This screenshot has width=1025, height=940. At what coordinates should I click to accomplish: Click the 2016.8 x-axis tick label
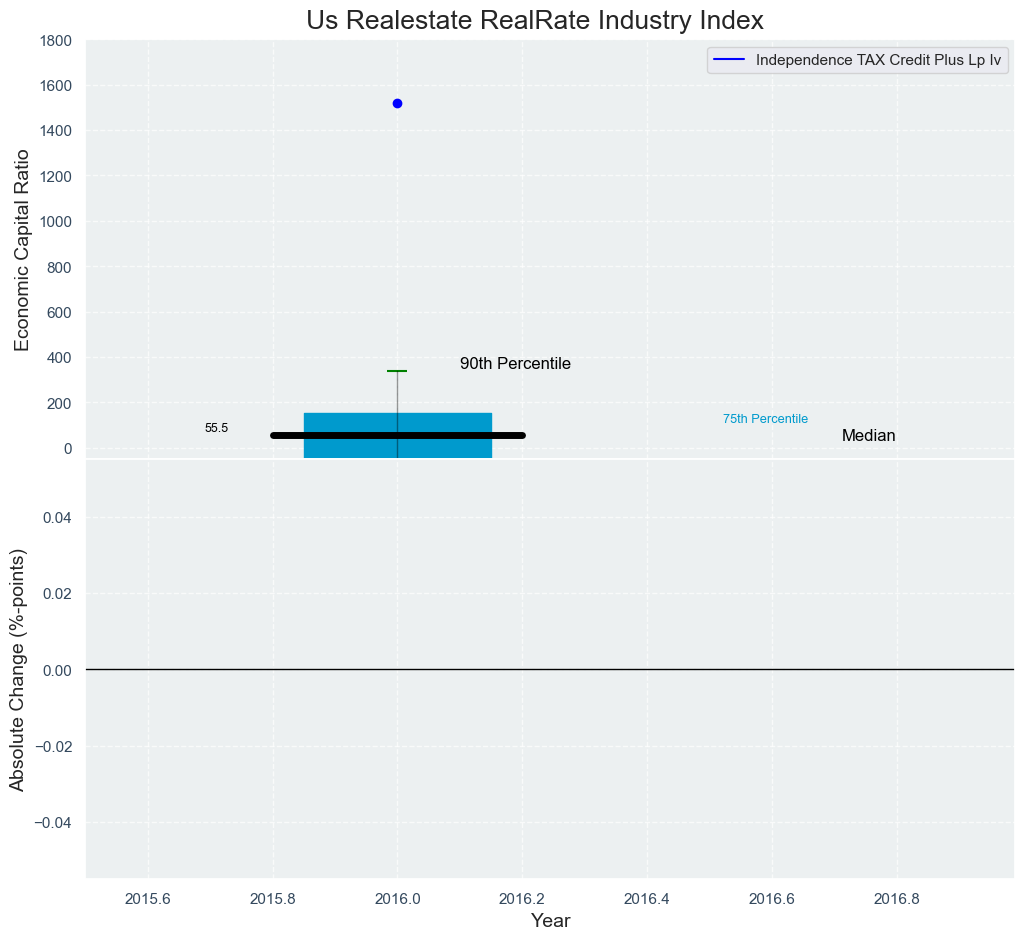pos(897,897)
